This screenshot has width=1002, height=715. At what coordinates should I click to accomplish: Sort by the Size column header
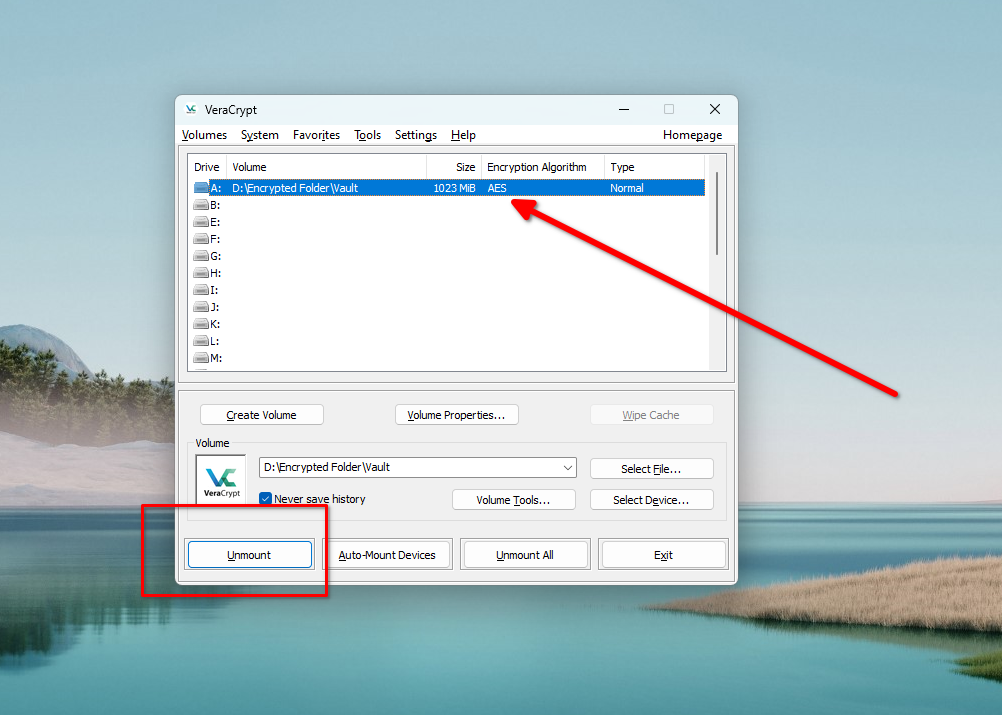[x=454, y=167]
